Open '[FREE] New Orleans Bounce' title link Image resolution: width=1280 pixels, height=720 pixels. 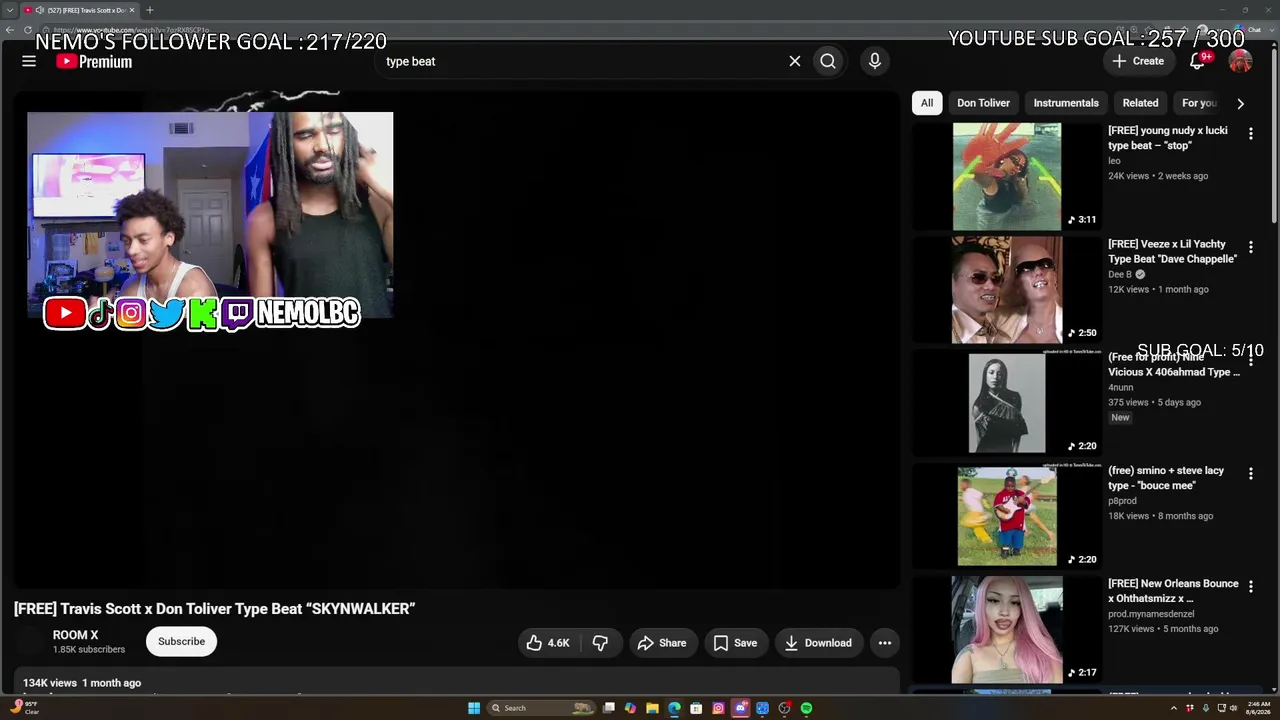[1173, 591]
